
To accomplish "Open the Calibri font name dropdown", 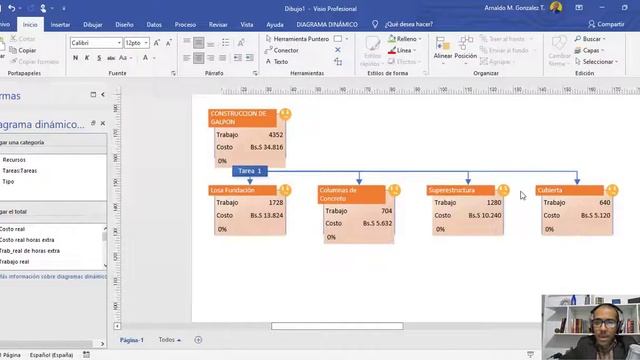I will point(119,43).
